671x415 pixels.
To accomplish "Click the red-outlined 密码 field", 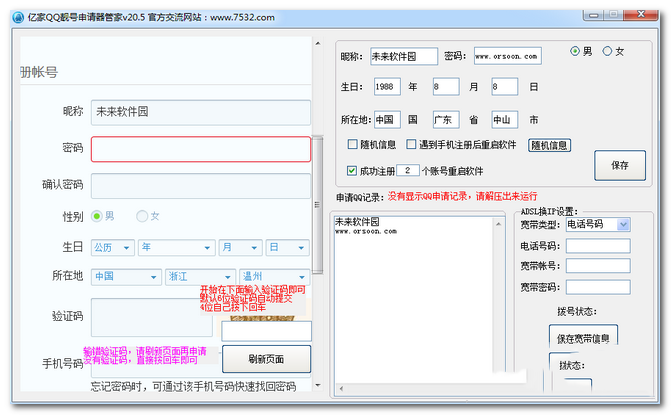I will (201, 149).
